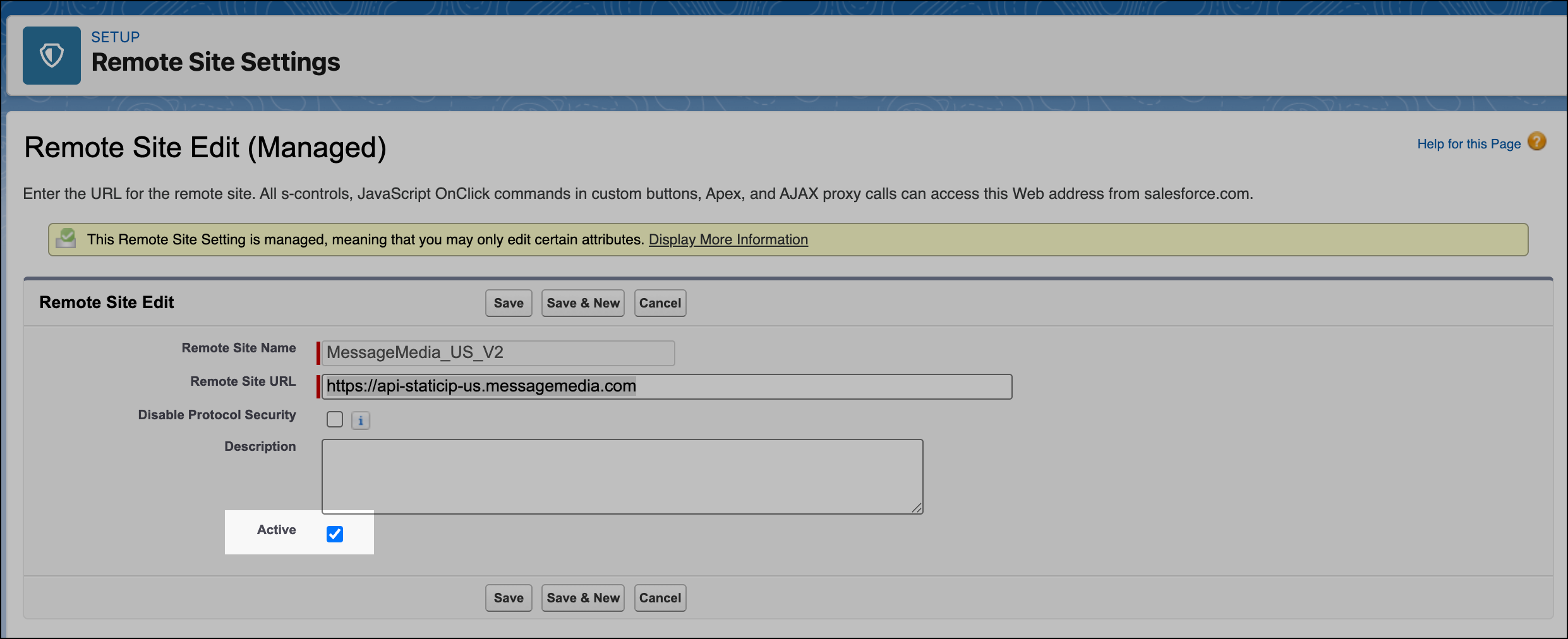Click the Disable Protocol Security info icon
Screen dimensions: 1568x639
[x=361, y=421]
